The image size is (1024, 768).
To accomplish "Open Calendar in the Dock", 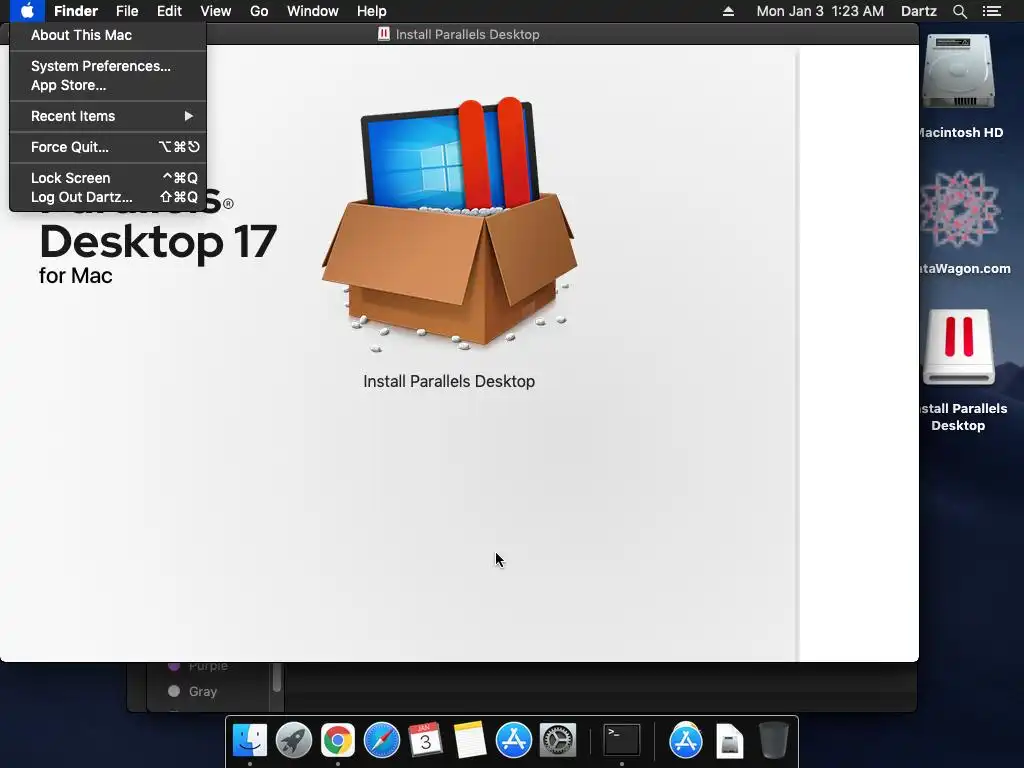I will point(425,741).
